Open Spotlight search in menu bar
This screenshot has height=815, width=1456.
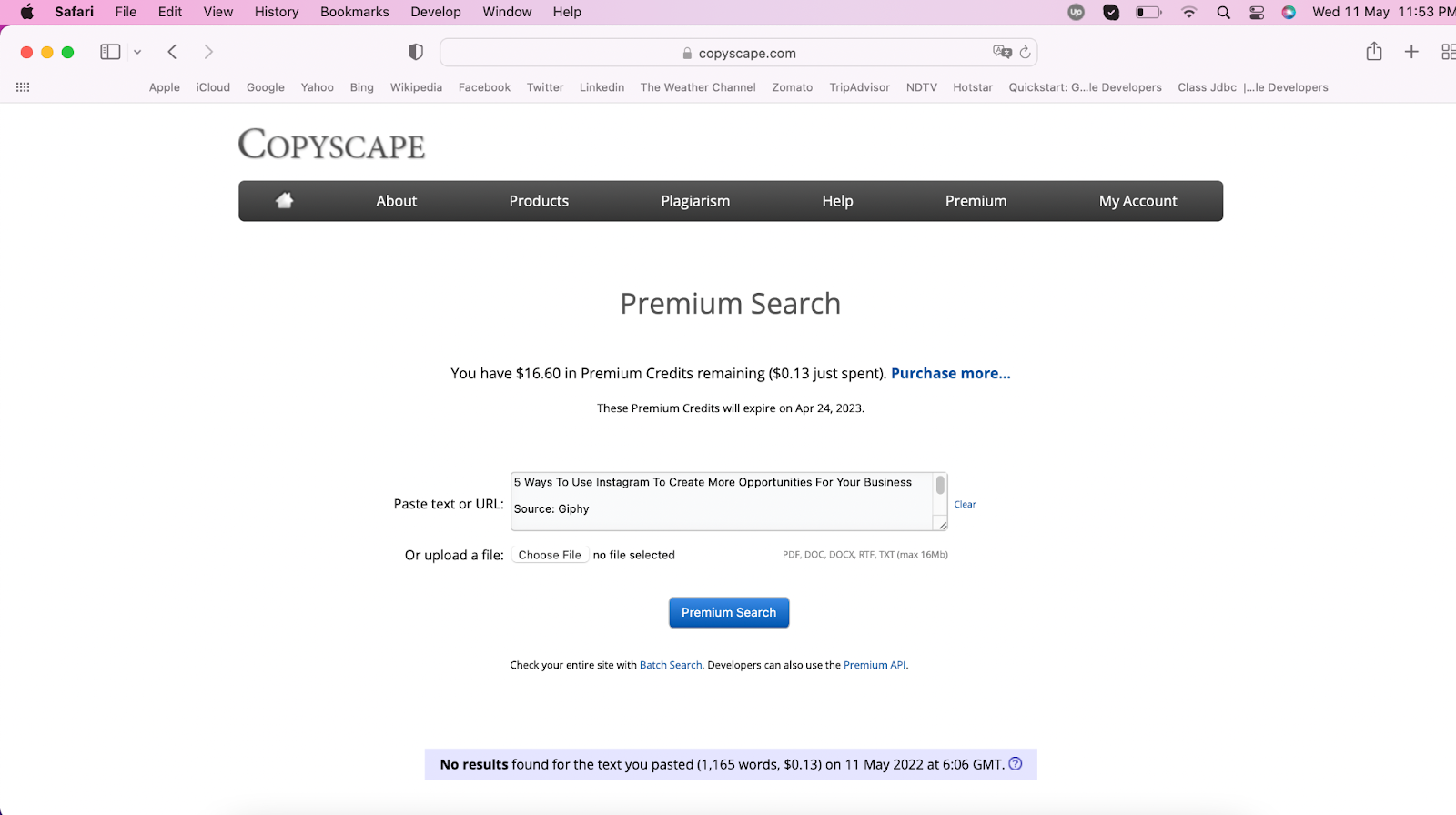1224,12
